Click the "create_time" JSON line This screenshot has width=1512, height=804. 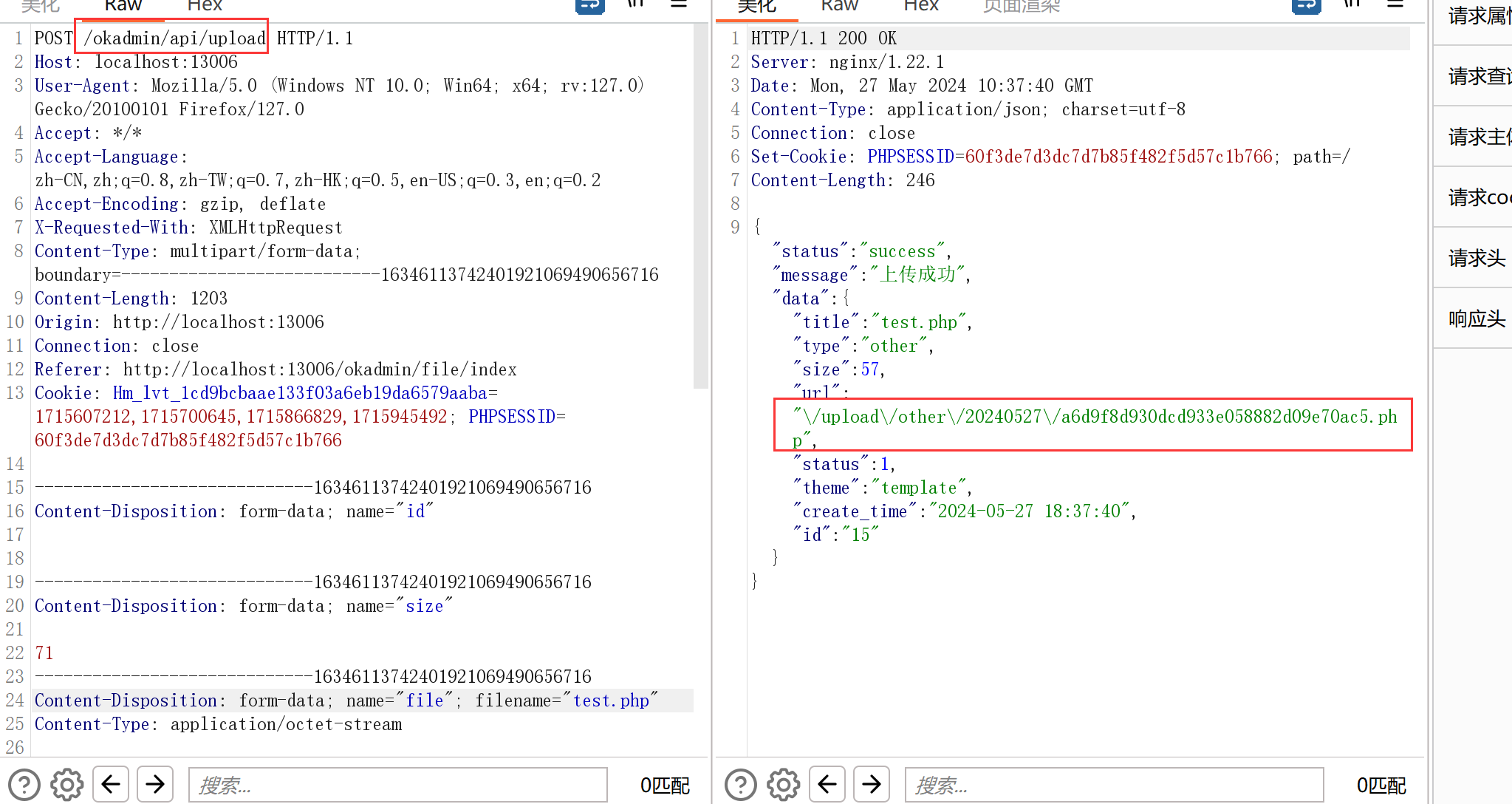point(964,511)
